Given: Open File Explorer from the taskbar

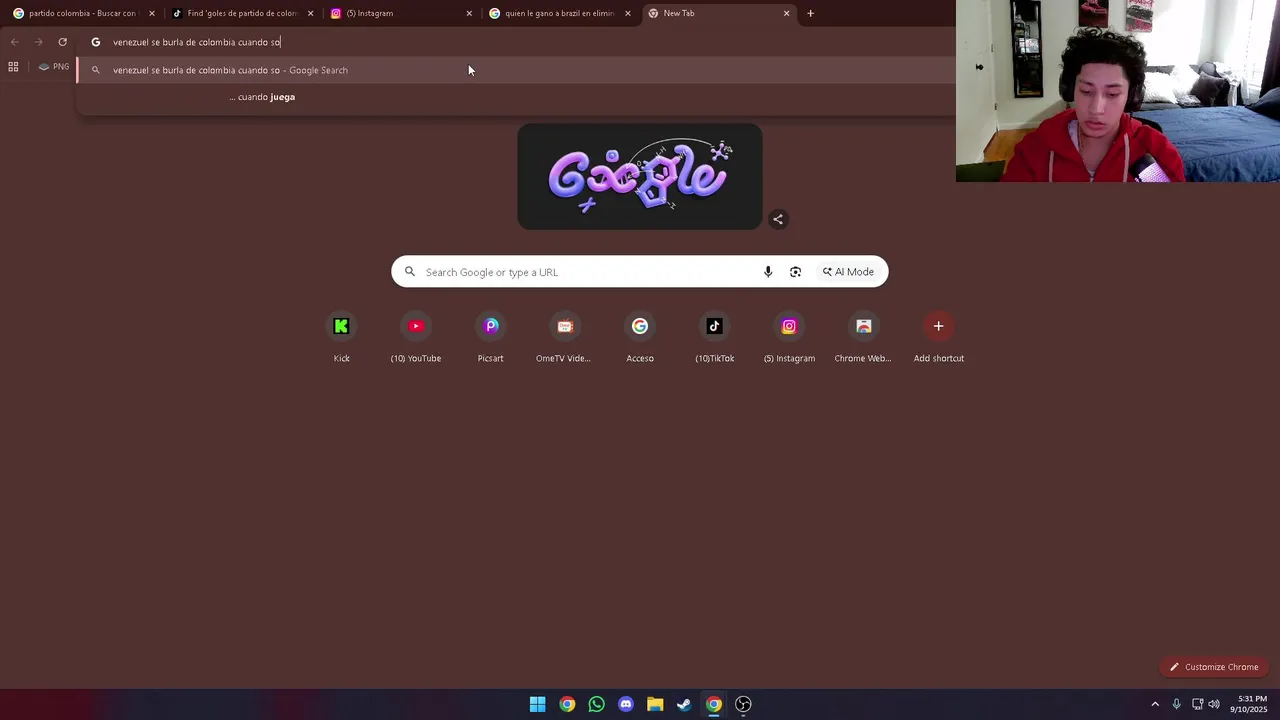Looking at the screenshot, I should coord(655,704).
